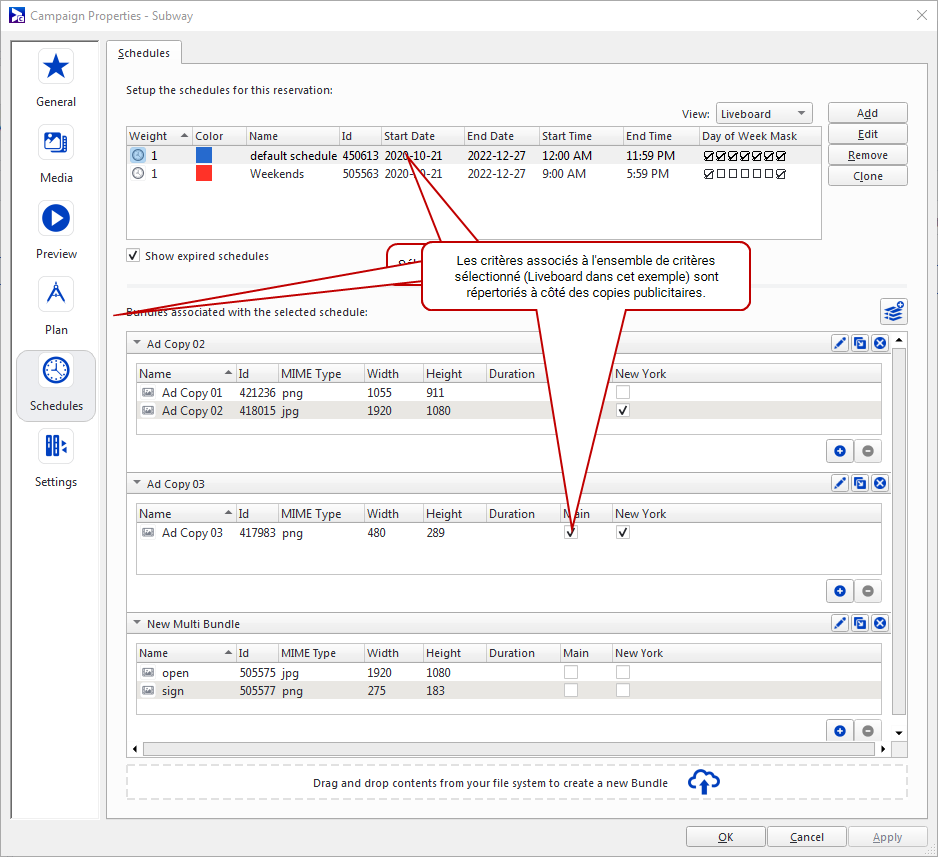Open the Preview section icon
Image resolution: width=938 pixels, height=857 pixels.
(56, 218)
